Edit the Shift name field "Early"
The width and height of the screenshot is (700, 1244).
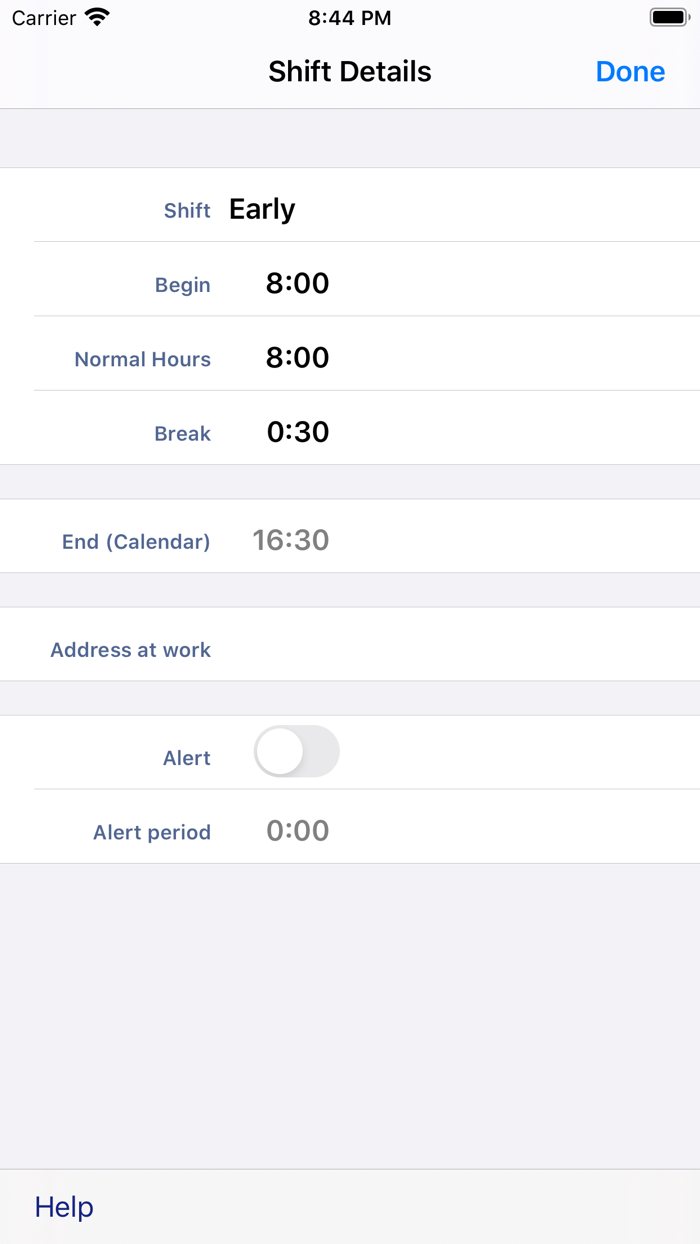pos(262,209)
